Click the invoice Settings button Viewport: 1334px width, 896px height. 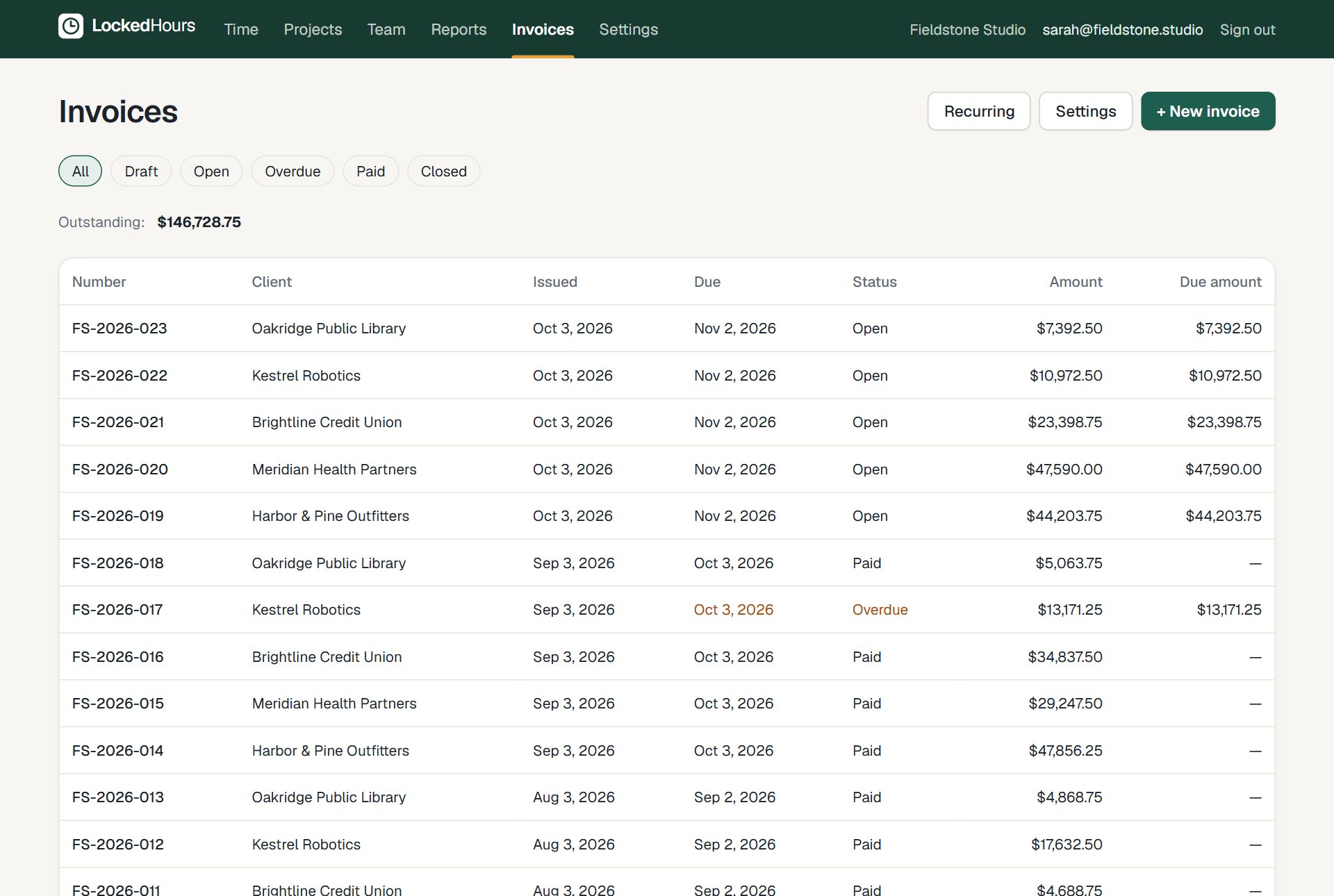(1085, 111)
